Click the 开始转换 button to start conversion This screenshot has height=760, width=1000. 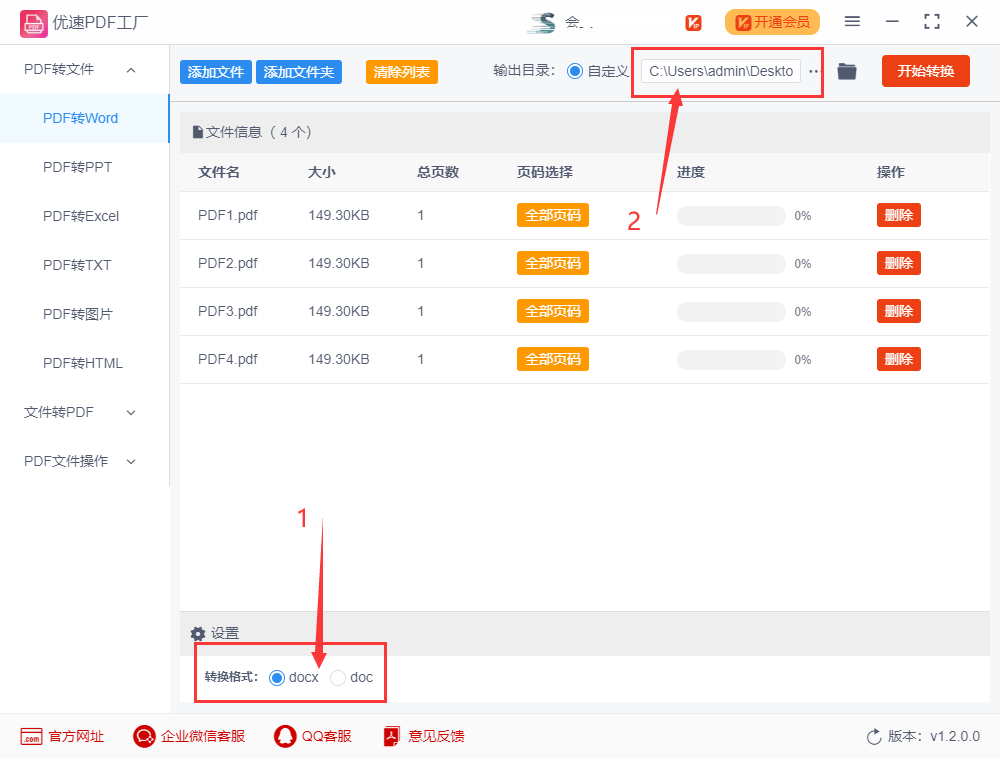tap(925, 71)
